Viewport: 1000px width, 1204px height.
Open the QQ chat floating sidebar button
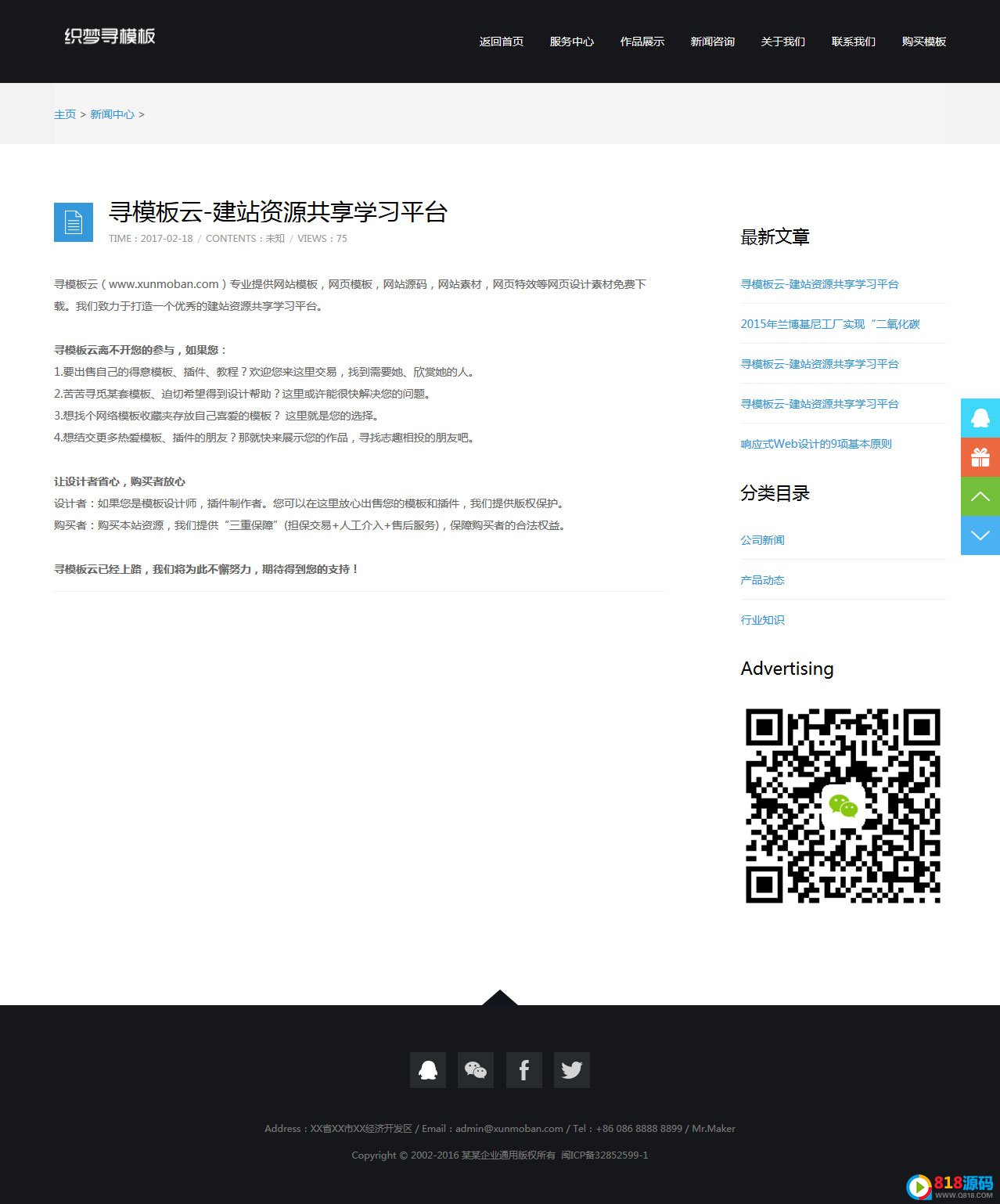[980, 418]
